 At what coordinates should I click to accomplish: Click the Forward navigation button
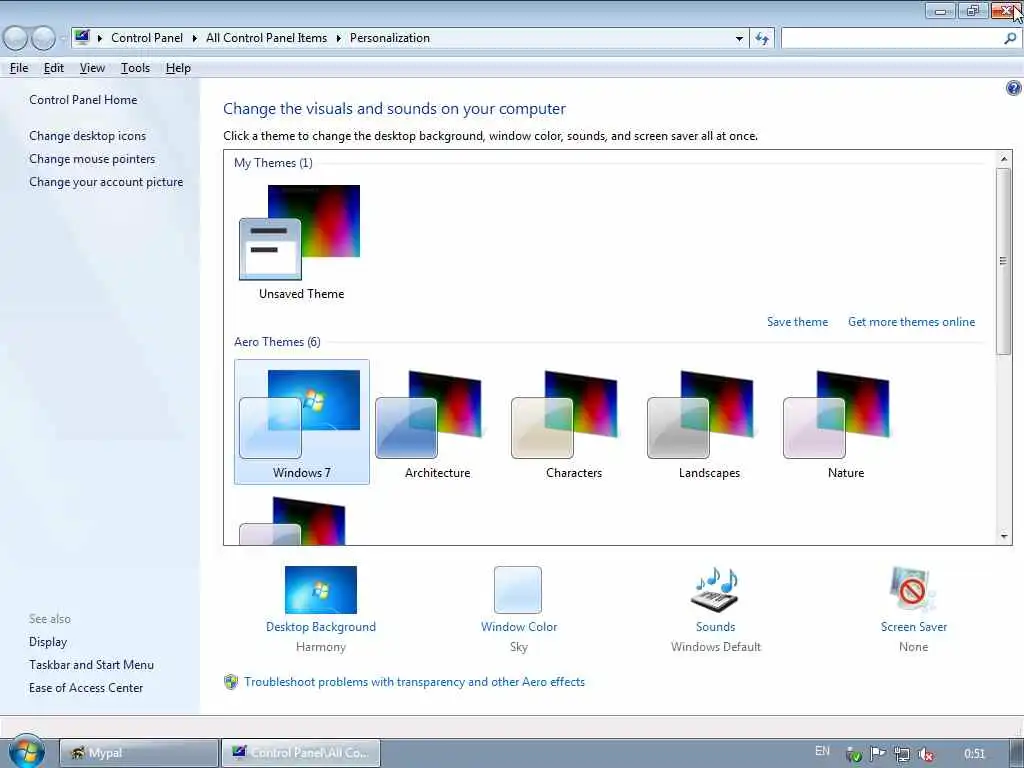pyautogui.click(x=43, y=39)
